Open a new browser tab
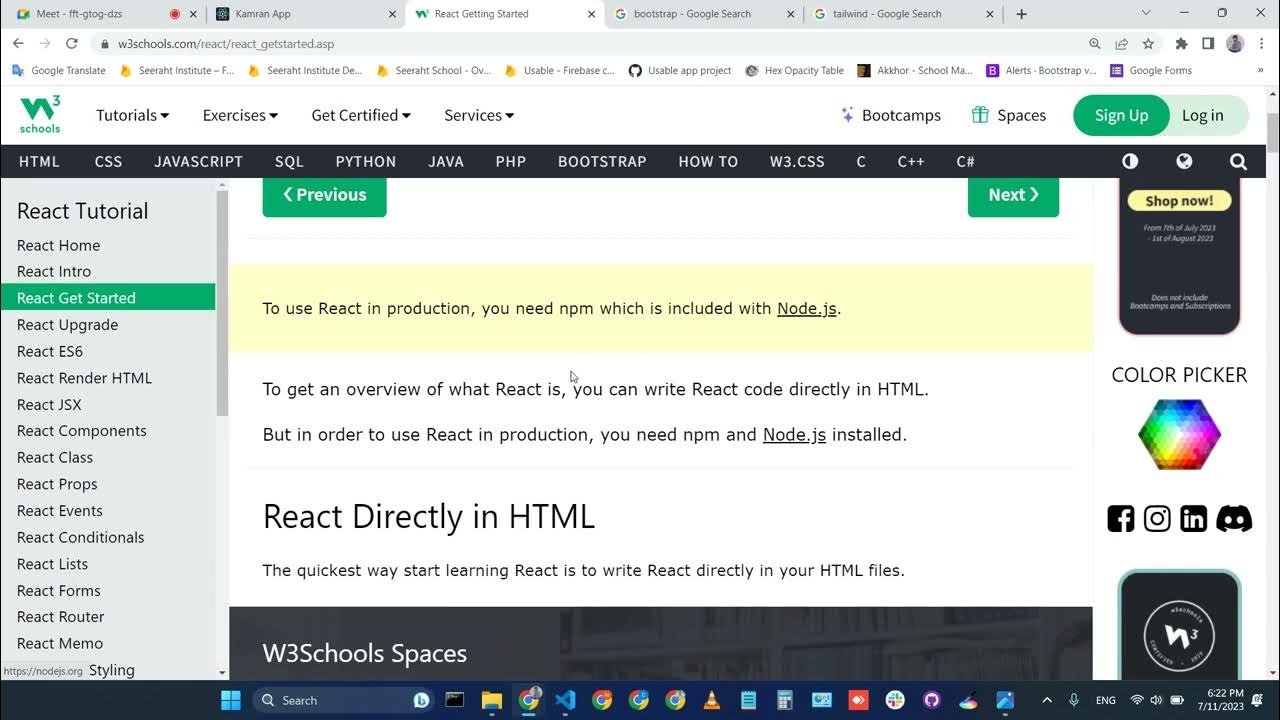This screenshot has width=1280, height=720. (x=1021, y=14)
